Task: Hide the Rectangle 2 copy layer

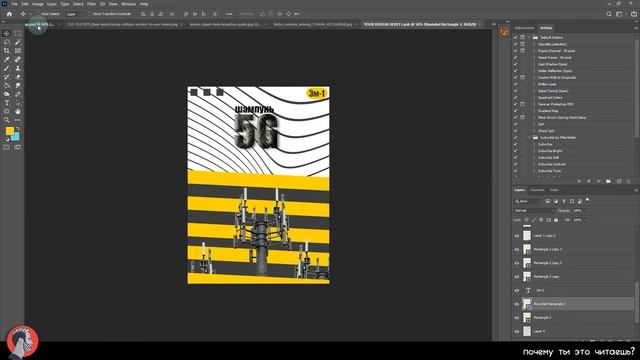Action: tap(517, 277)
